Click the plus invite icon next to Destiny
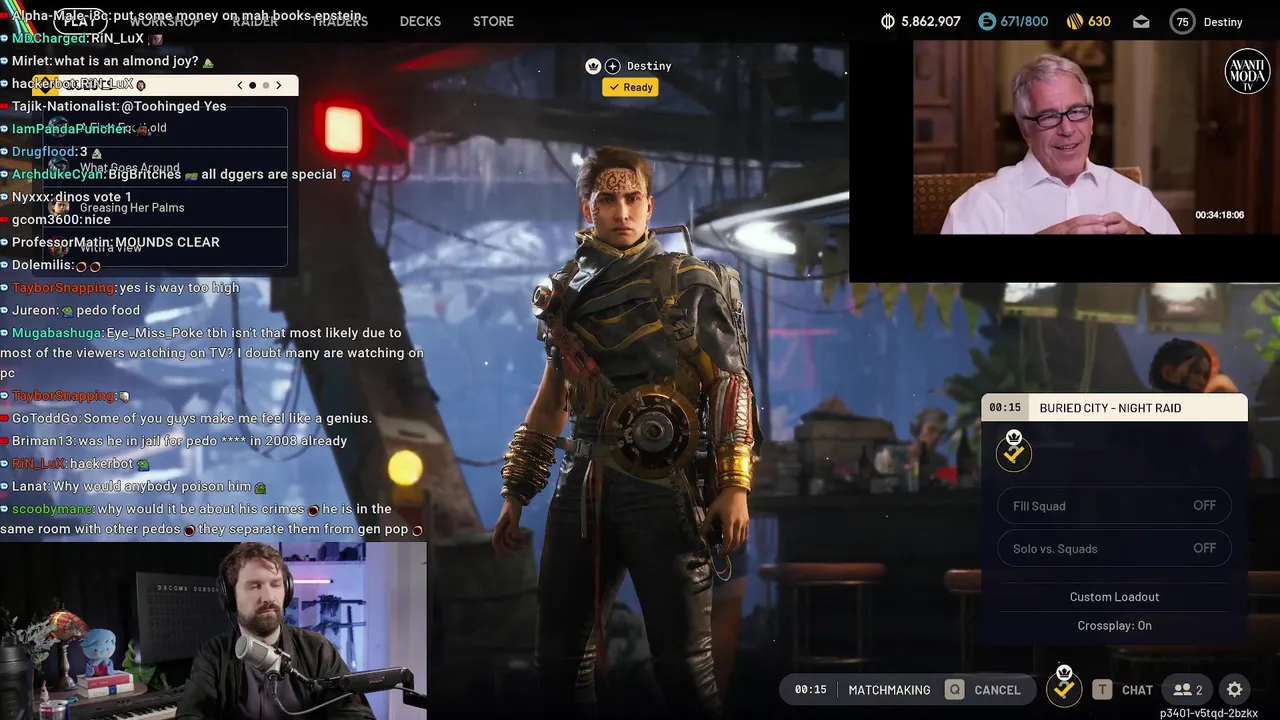 pyautogui.click(x=613, y=66)
